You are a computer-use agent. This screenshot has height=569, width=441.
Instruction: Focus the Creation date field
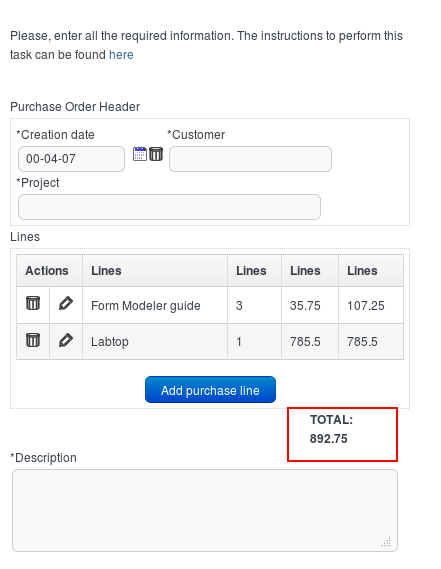tap(72, 159)
